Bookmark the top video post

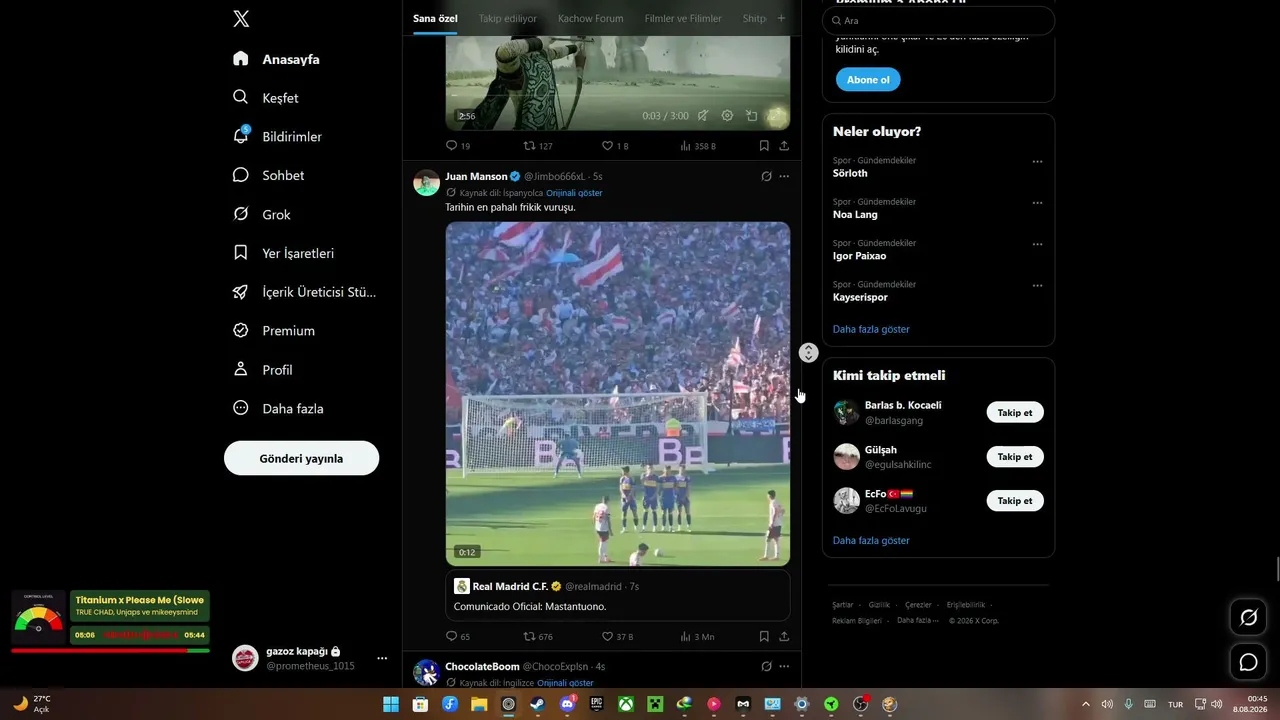coord(764,146)
